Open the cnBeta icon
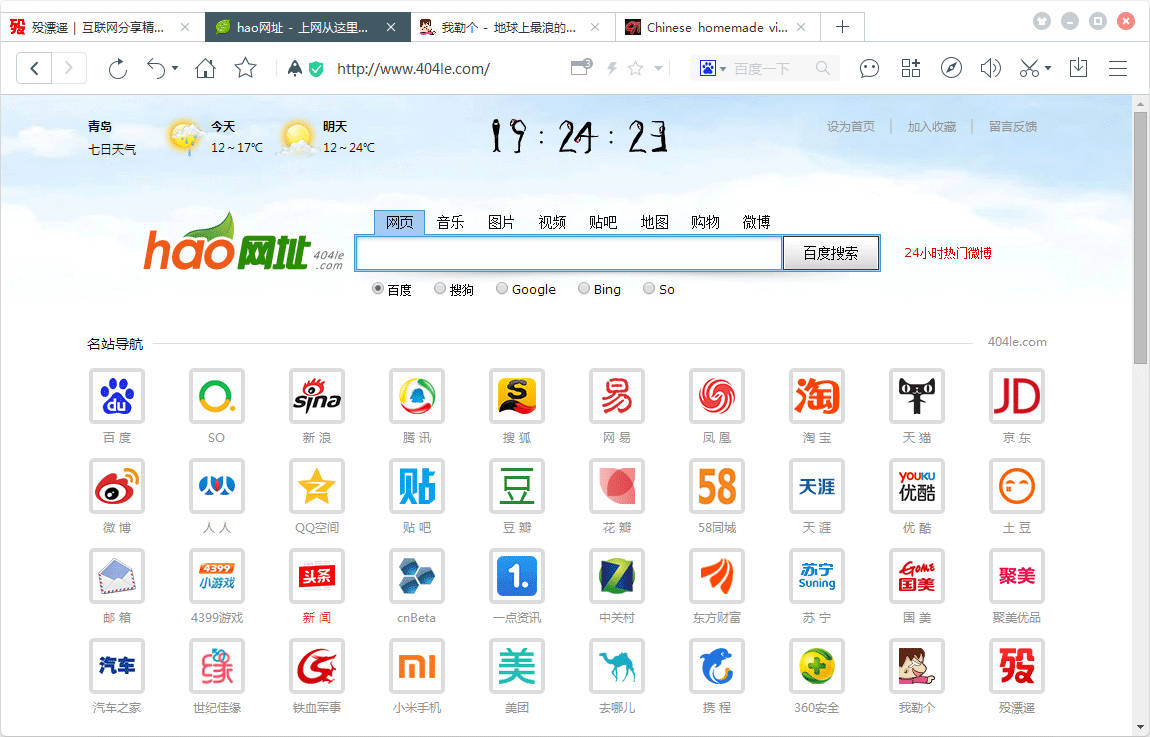The image size is (1150, 737). click(417, 576)
